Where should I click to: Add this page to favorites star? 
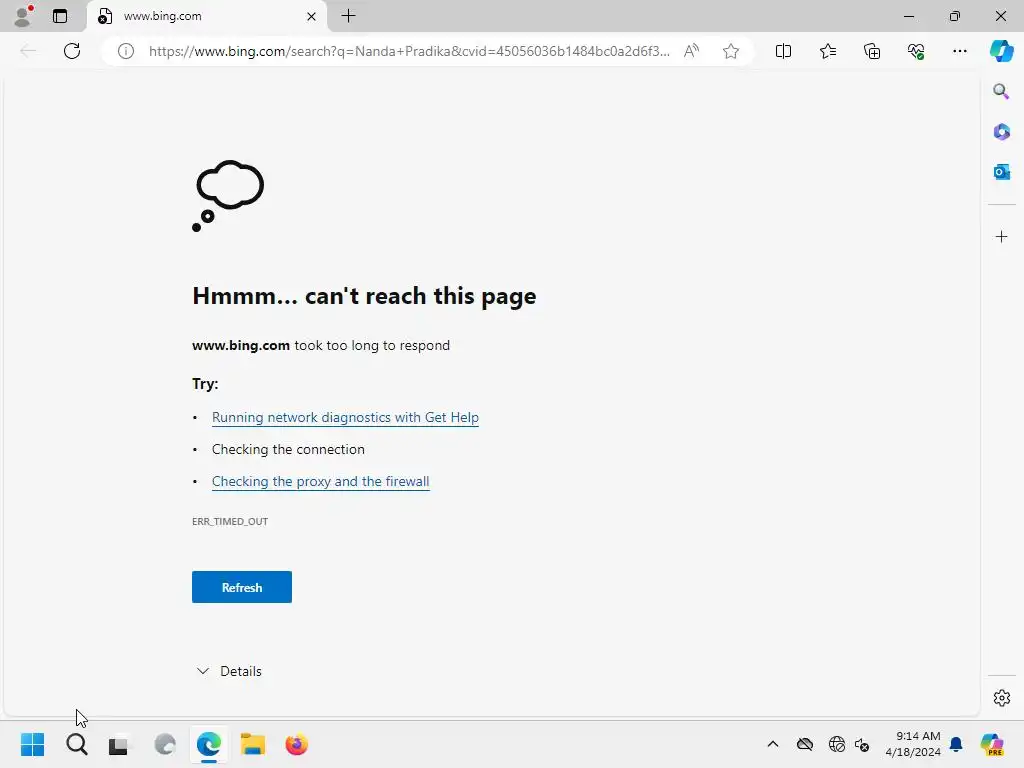coord(731,51)
